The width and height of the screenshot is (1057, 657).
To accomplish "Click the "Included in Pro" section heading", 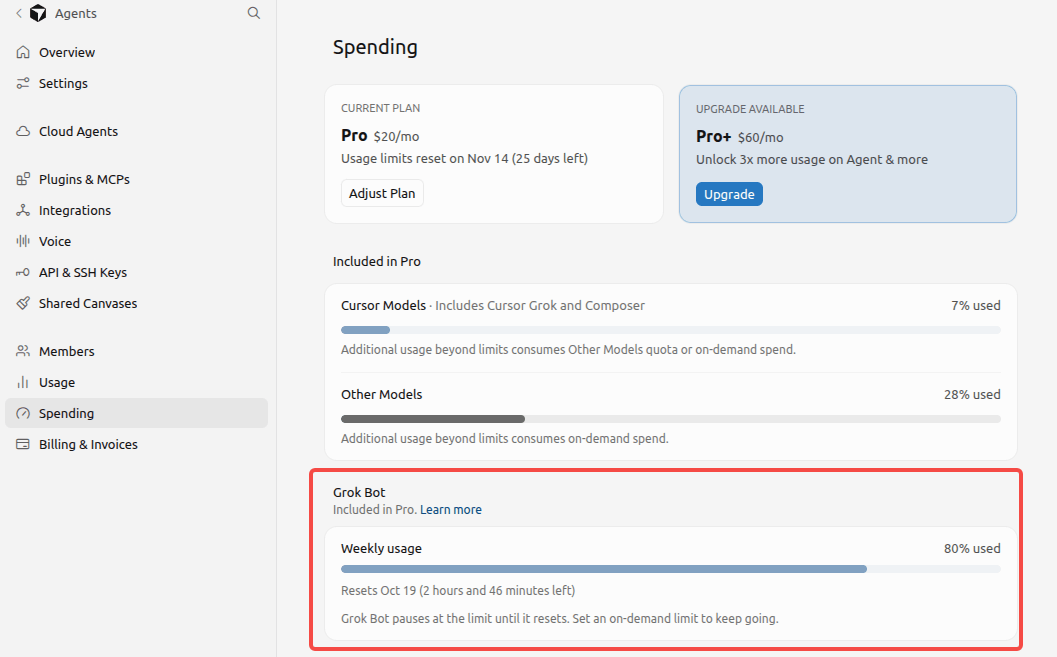I will [377, 261].
